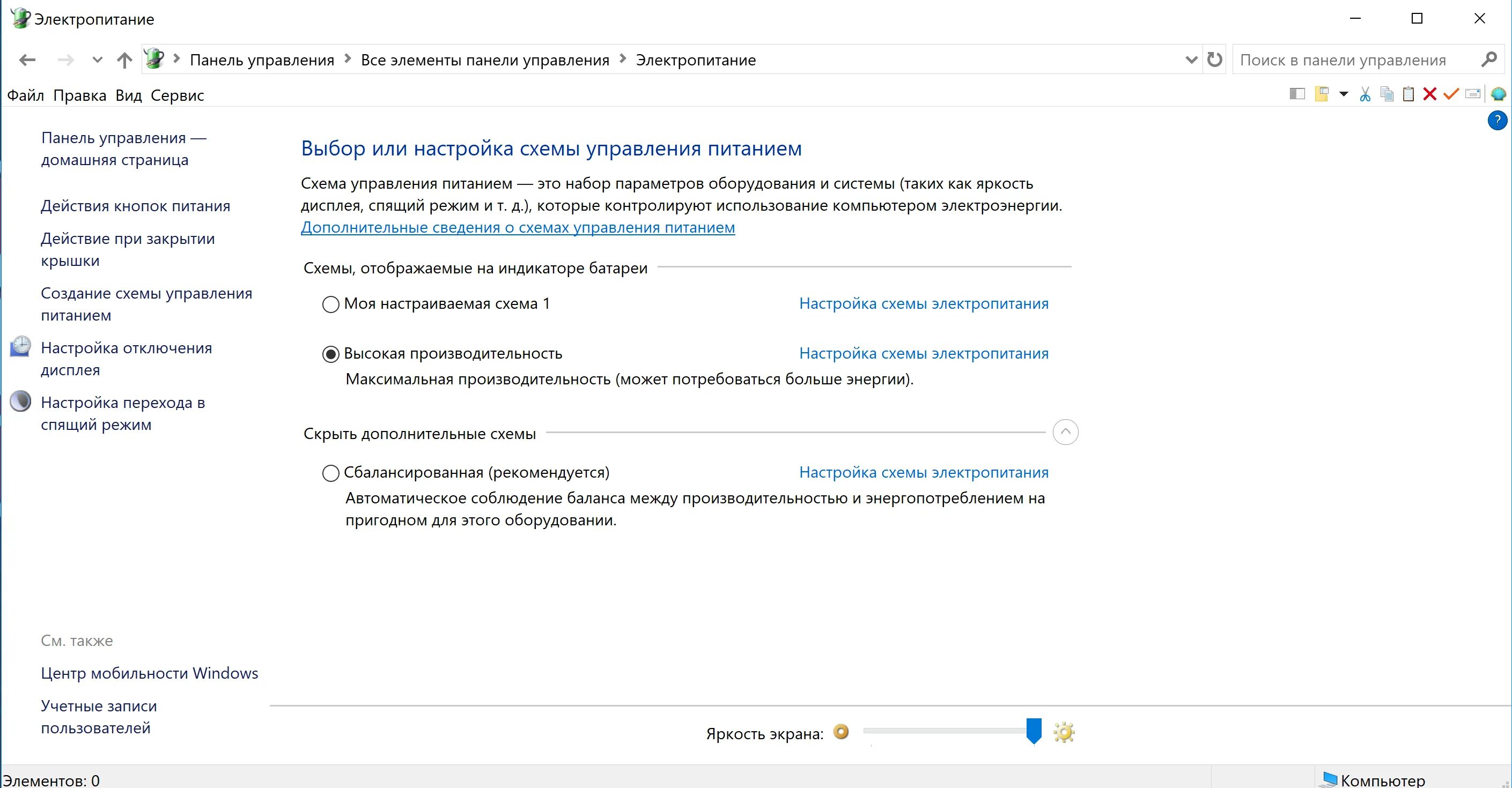The image size is (1512, 788).
Task: Click the red X Delete icon
Action: click(1429, 94)
